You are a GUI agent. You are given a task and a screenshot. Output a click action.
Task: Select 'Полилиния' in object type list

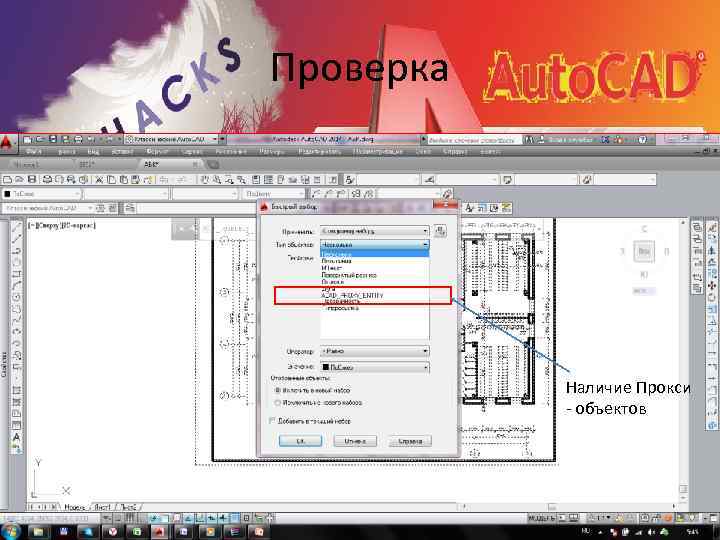(x=337, y=261)
